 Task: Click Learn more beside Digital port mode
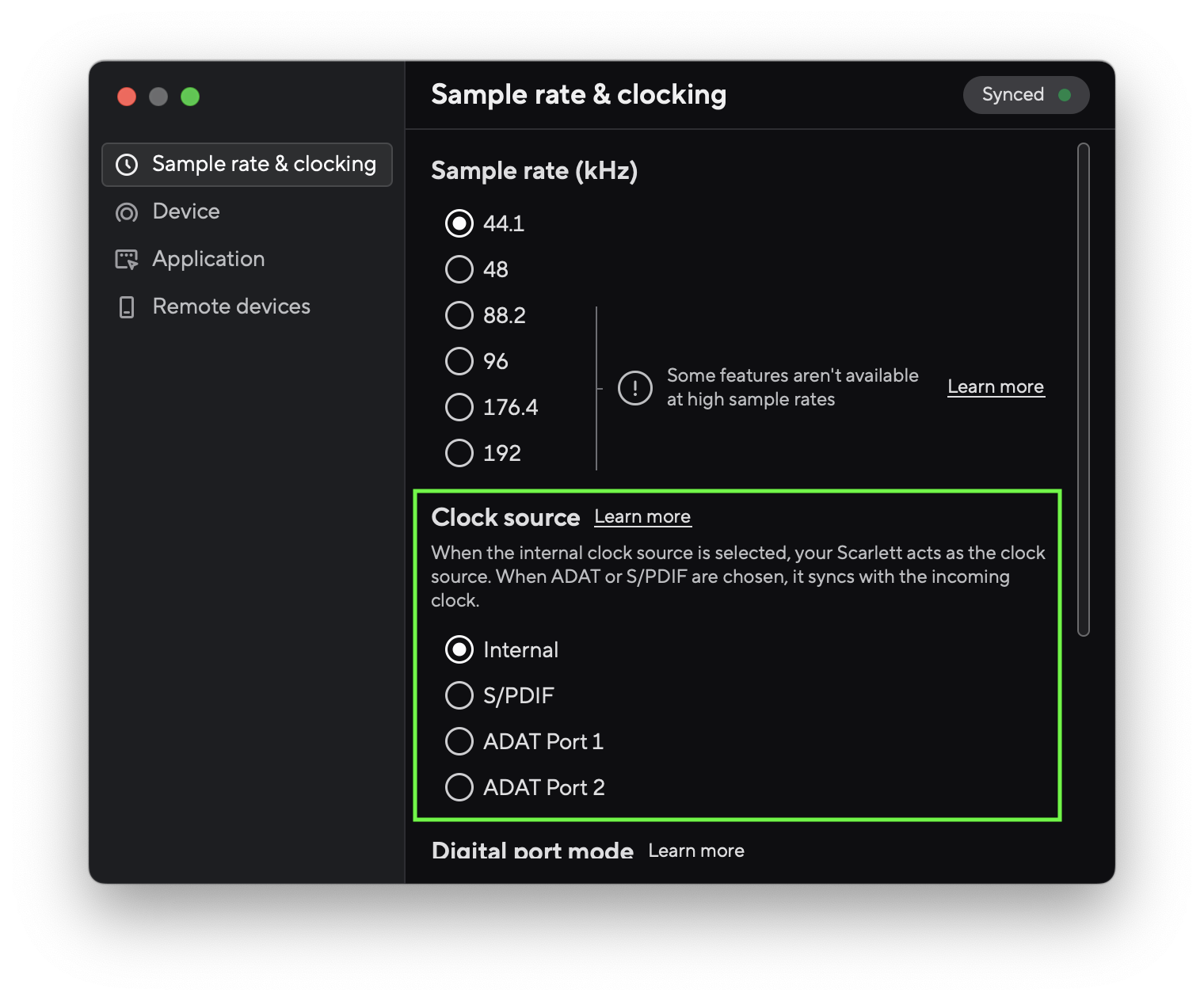695,850
